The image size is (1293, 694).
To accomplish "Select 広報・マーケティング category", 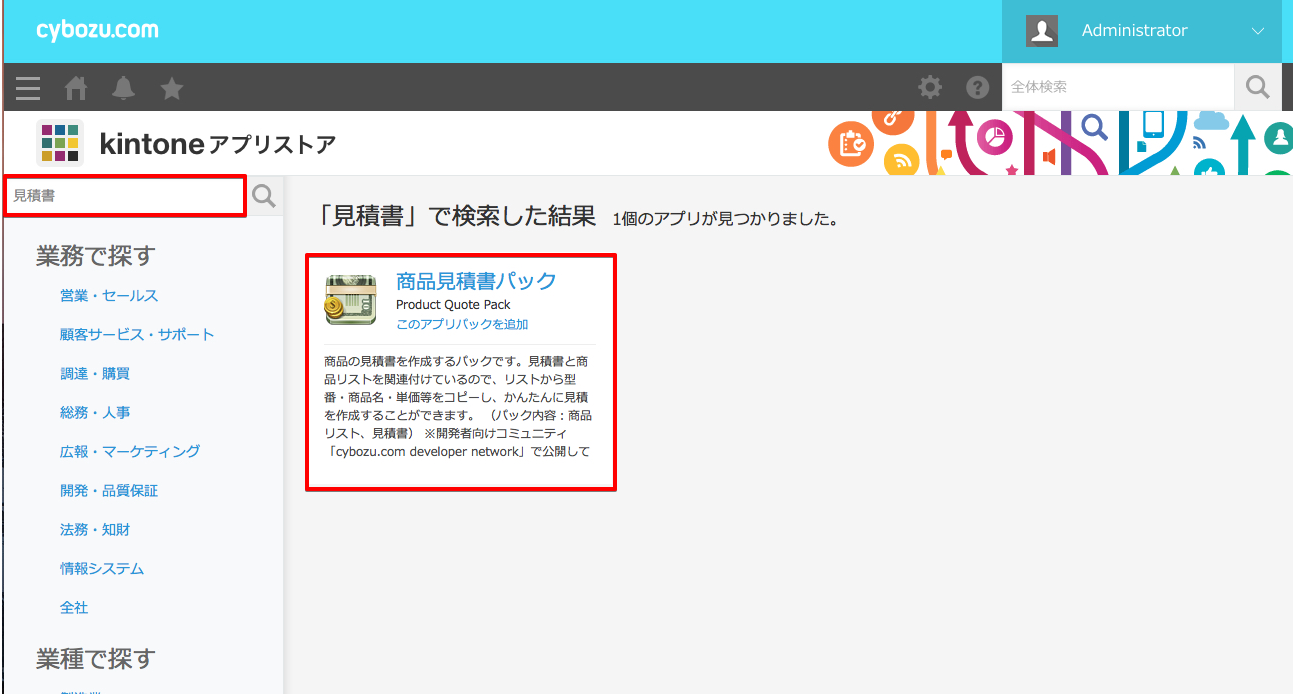I will (x=130, y=452).
